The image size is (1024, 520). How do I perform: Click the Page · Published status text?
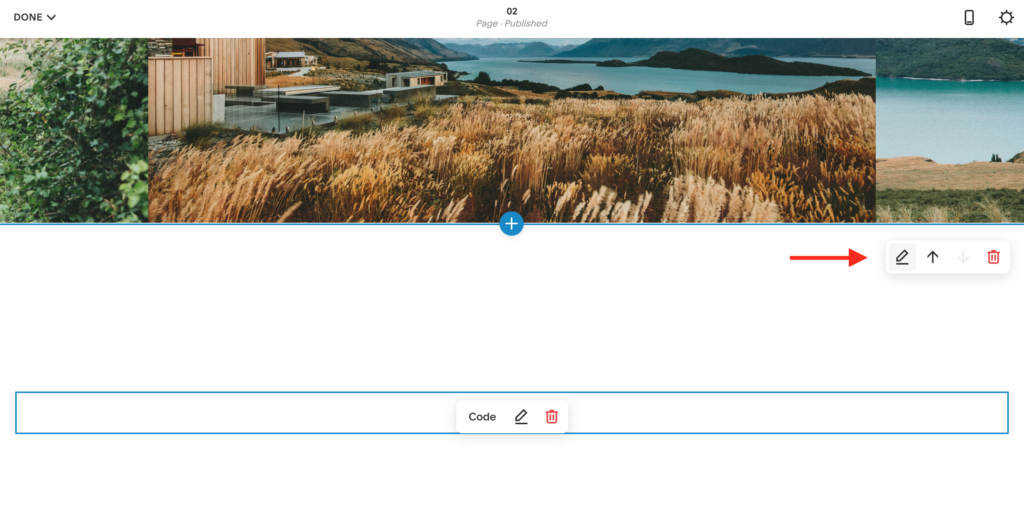coord(512,24)
